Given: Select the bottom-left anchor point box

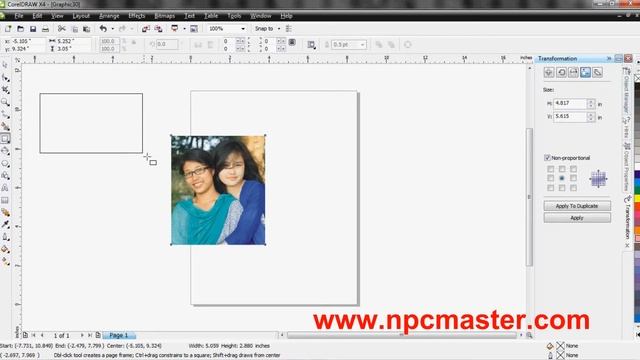Looking at the screenshot, I should point(551,188).
